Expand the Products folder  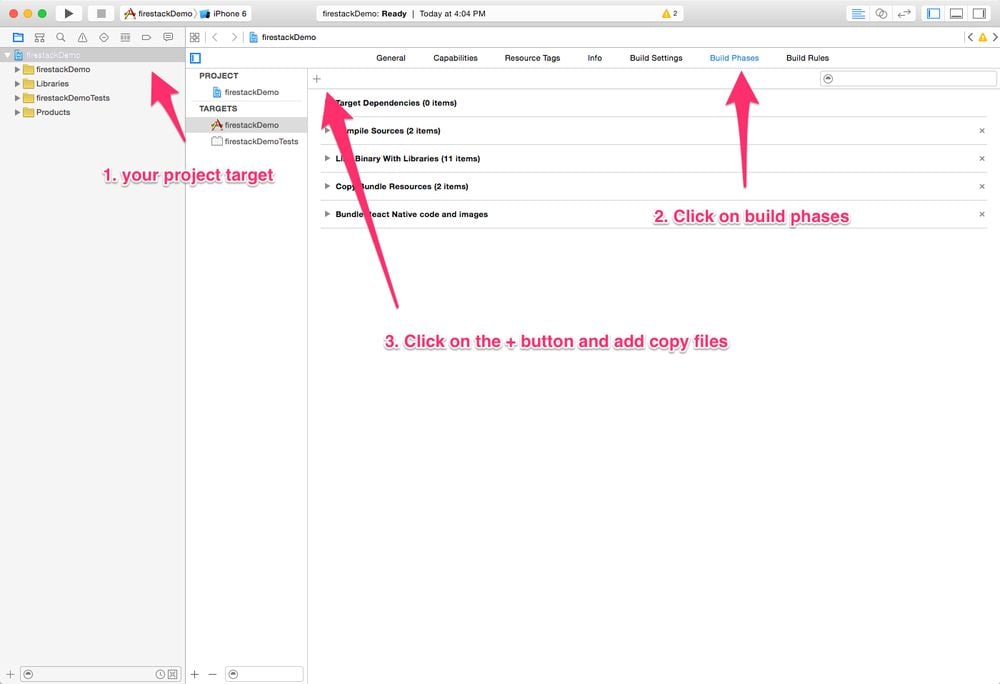pyautogui.click(x=17, y=112)
